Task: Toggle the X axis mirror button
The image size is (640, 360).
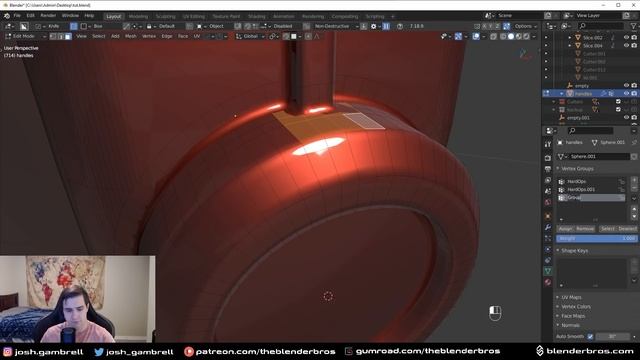Action: click(x=484, y=26)
